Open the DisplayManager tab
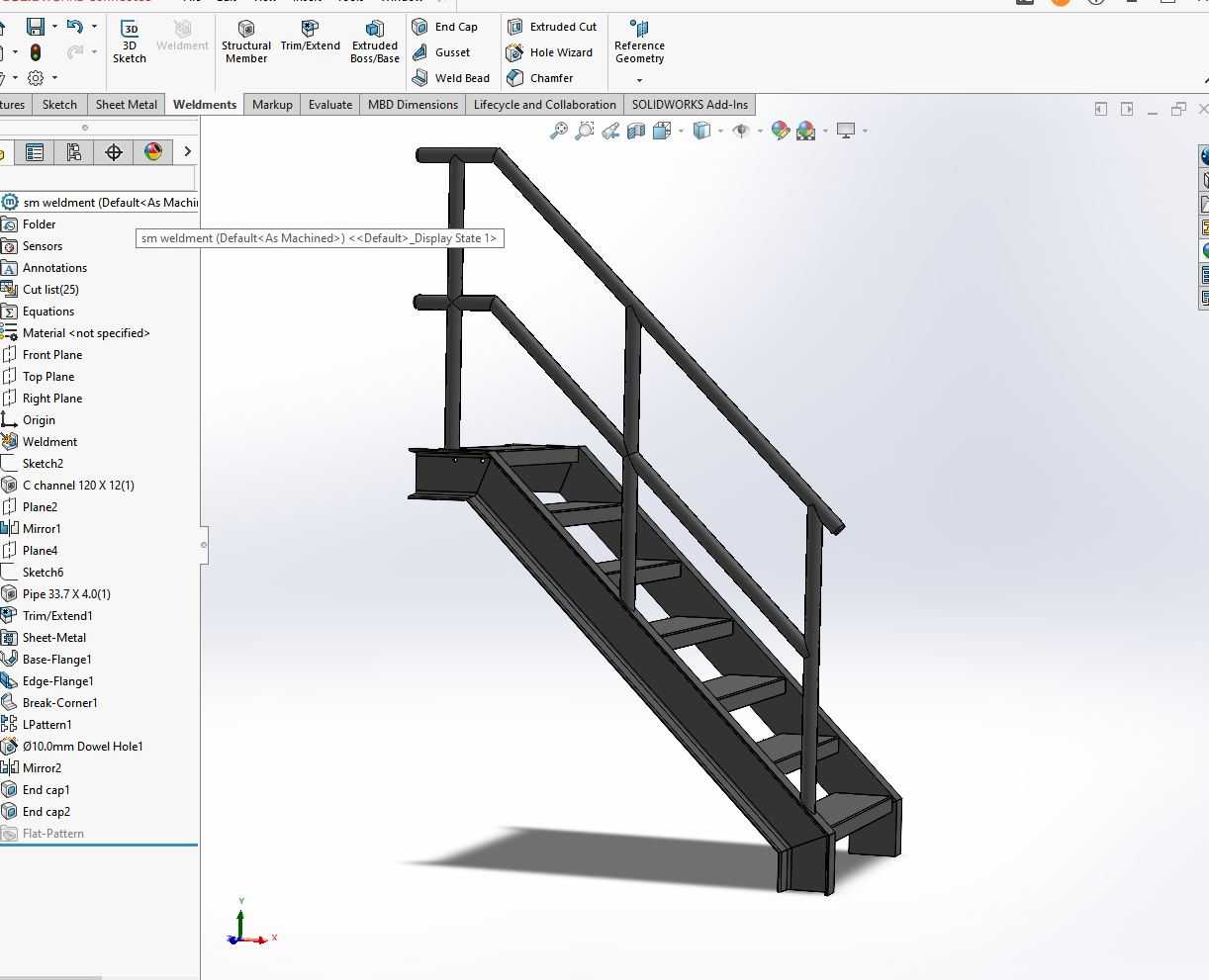The height and width of the screenshot is (980, 1209). (x=153, y=151)
